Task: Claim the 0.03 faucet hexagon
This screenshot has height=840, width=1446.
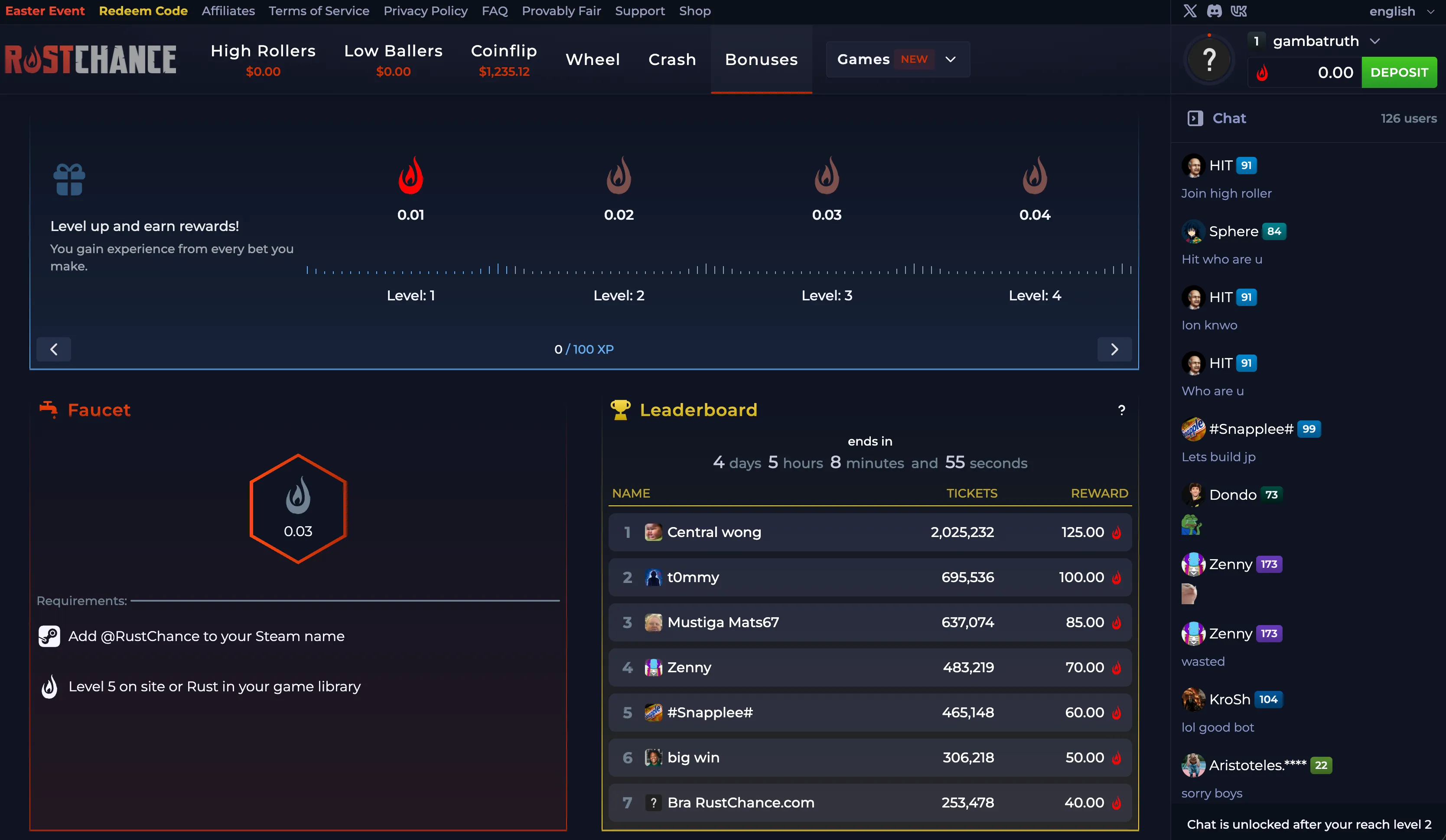Action: point(298,508)
